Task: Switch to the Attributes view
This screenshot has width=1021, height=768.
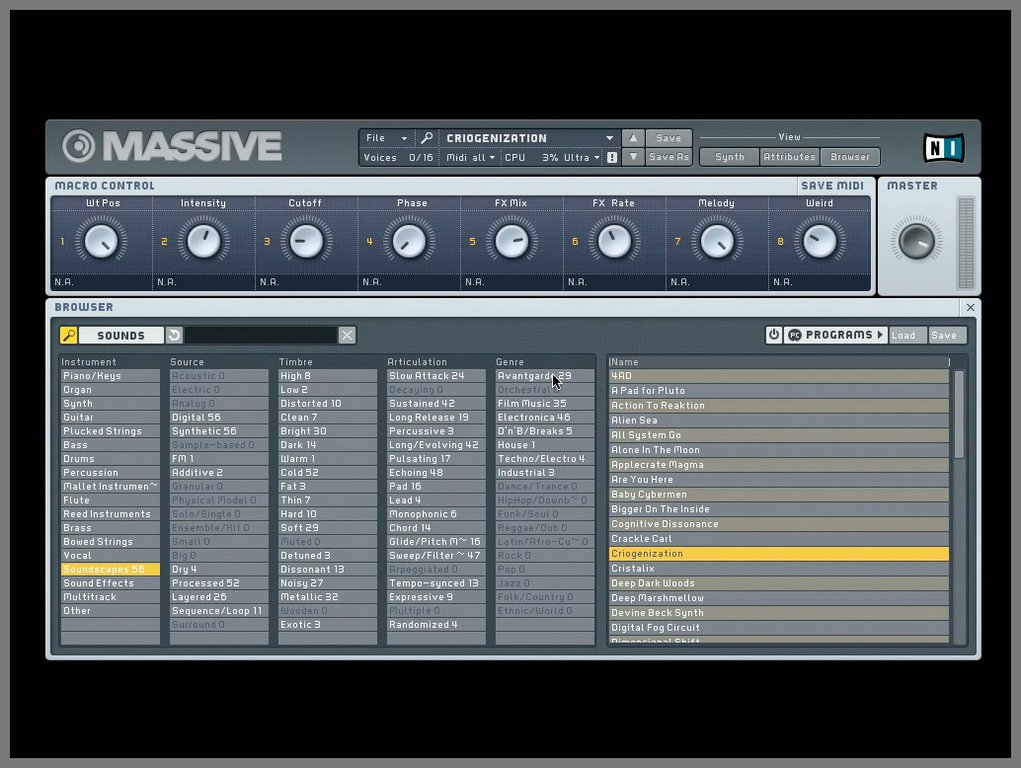Action: coord(789,157)
